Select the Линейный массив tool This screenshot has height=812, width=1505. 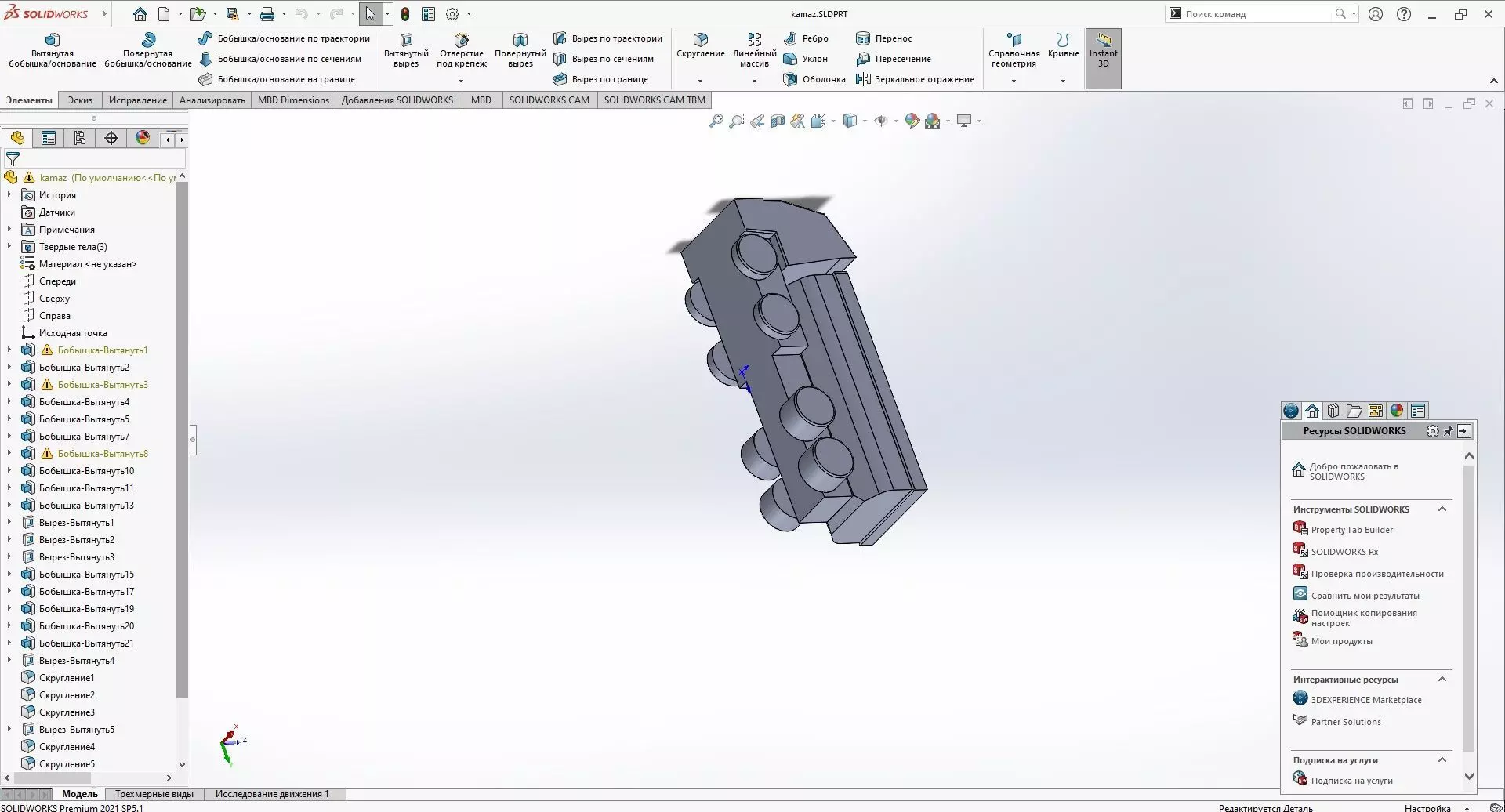tap(754, 50)
